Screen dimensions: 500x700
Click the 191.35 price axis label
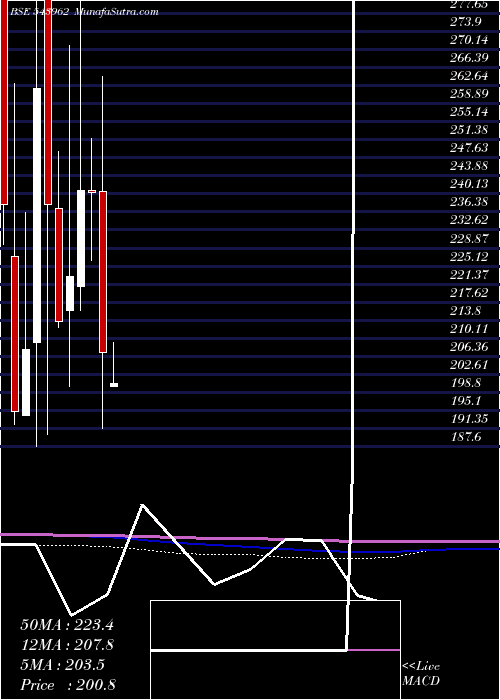469,419
